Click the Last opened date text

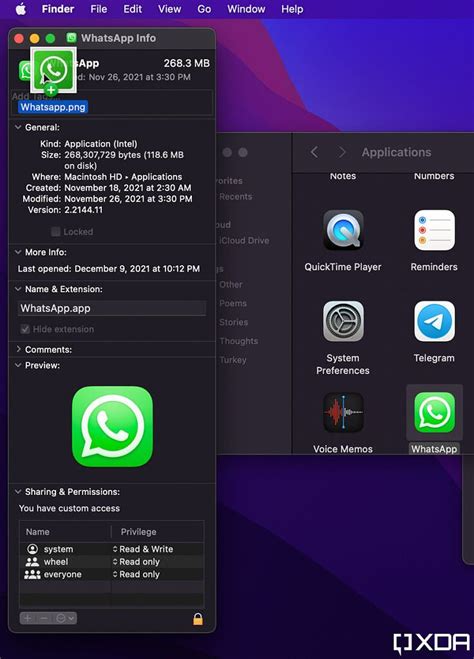point(137,269)
